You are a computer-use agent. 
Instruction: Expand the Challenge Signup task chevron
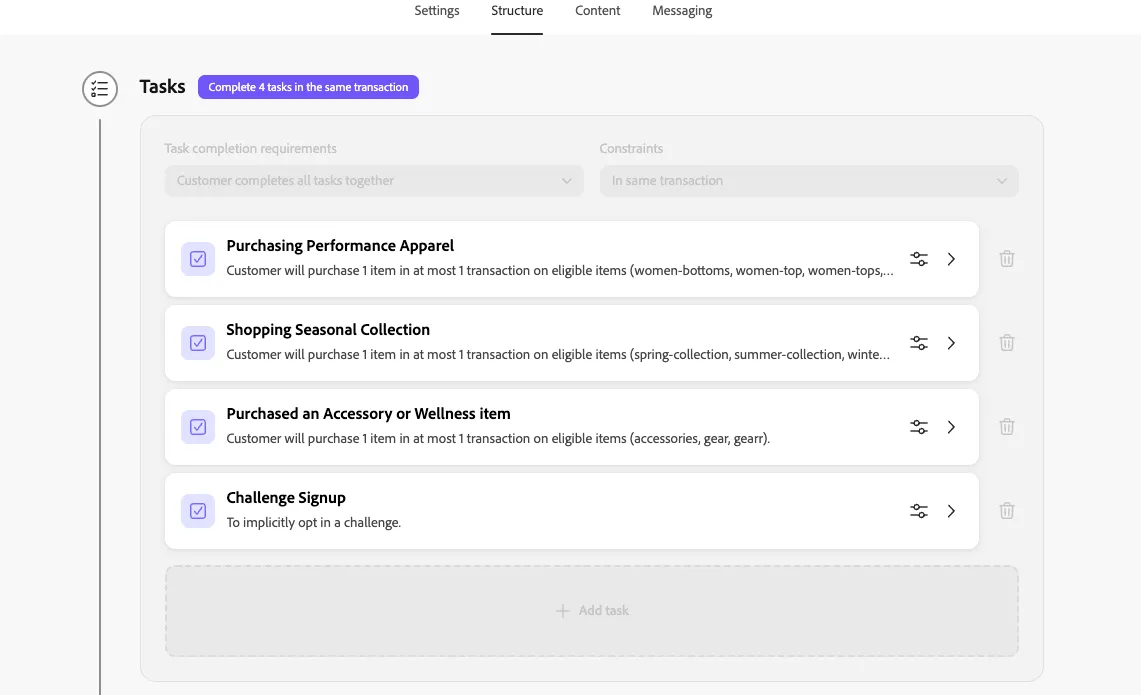(x=951, y=511)
